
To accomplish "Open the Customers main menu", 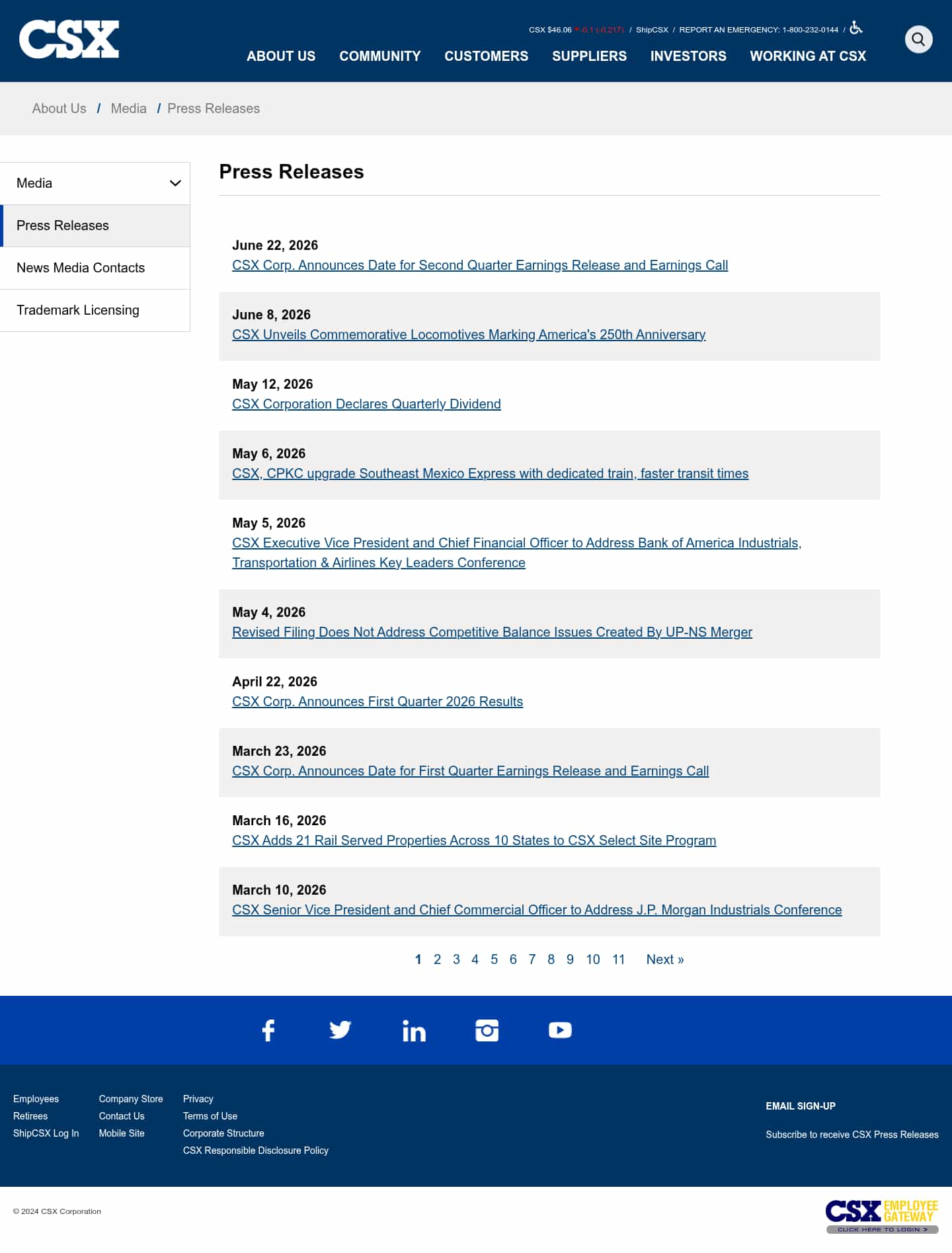I will click(487, 56).
